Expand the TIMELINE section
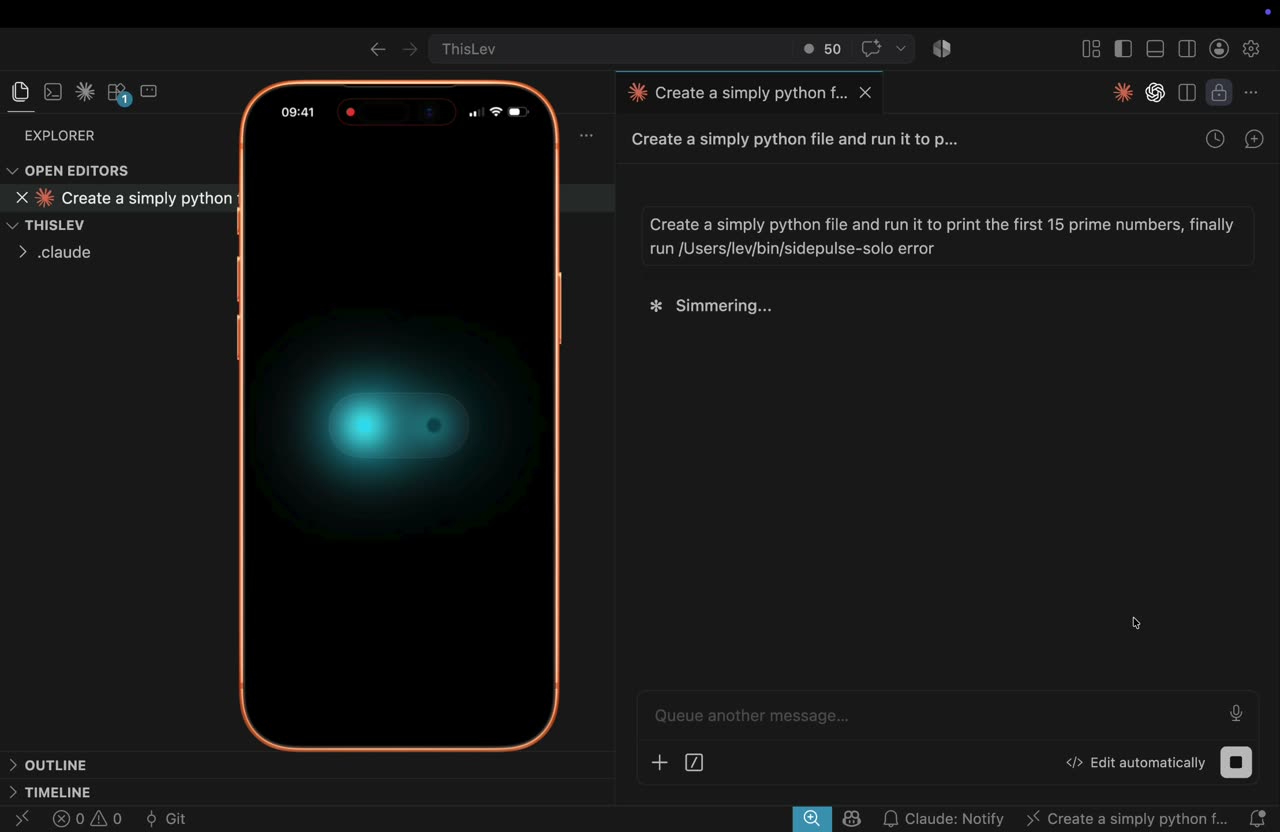This screenshot has width=1280, height=832. (x=57, y=792)
